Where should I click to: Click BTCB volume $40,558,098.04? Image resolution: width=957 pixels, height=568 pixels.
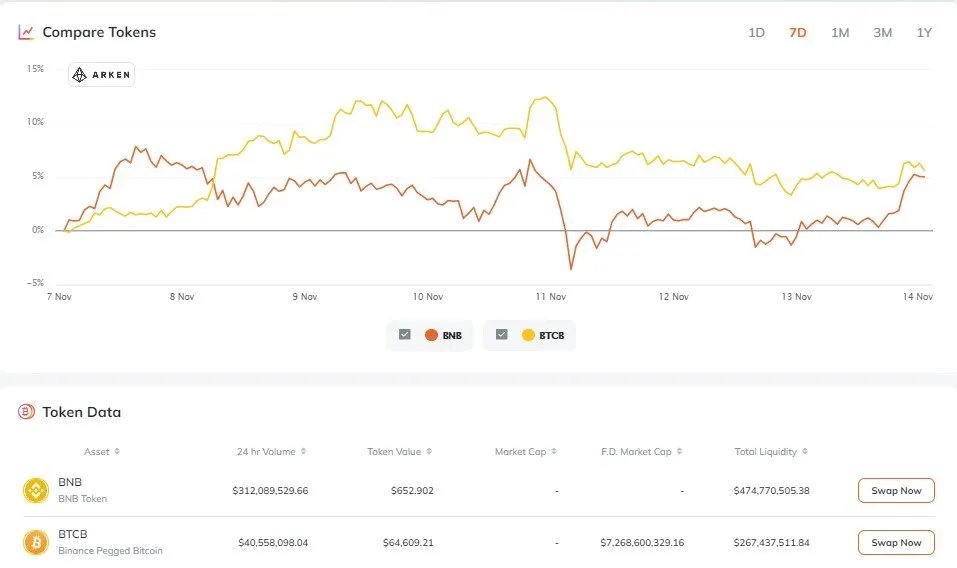273,542
